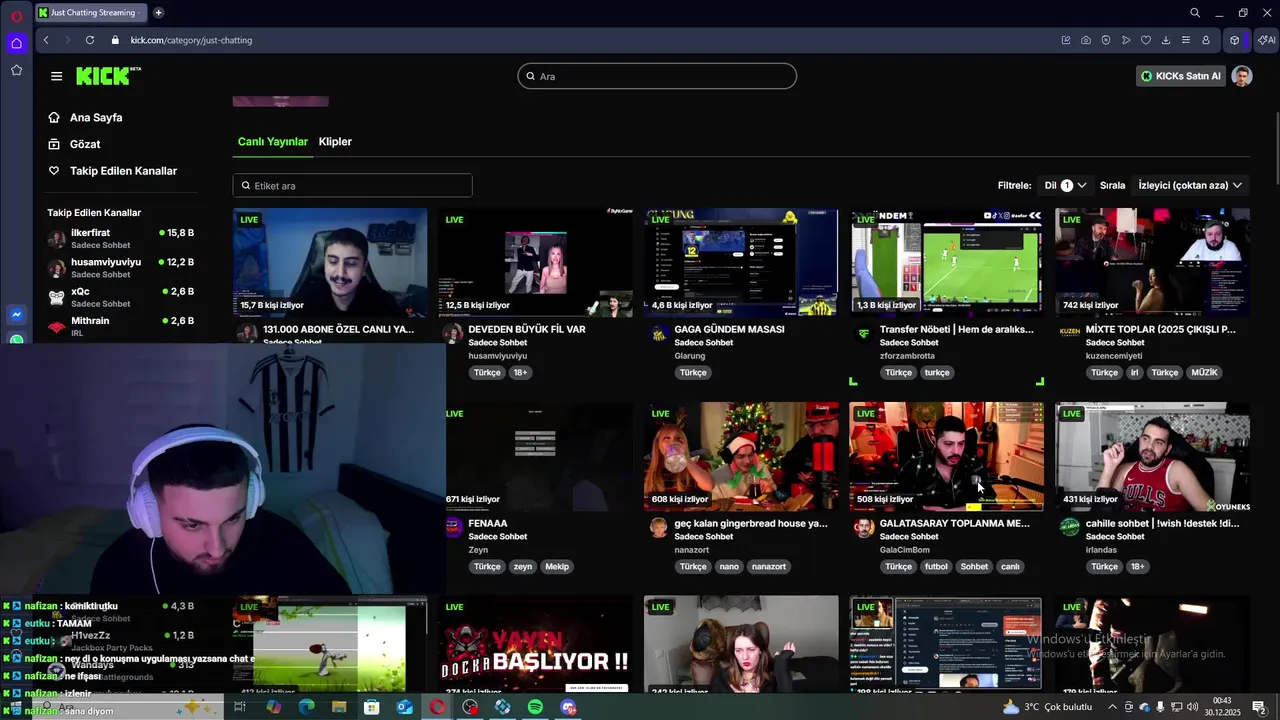Open the İzleyici (çoktan aza) sort dropdown
This screenshot has height=720, width=1280.
click(x=1190, y=185)
